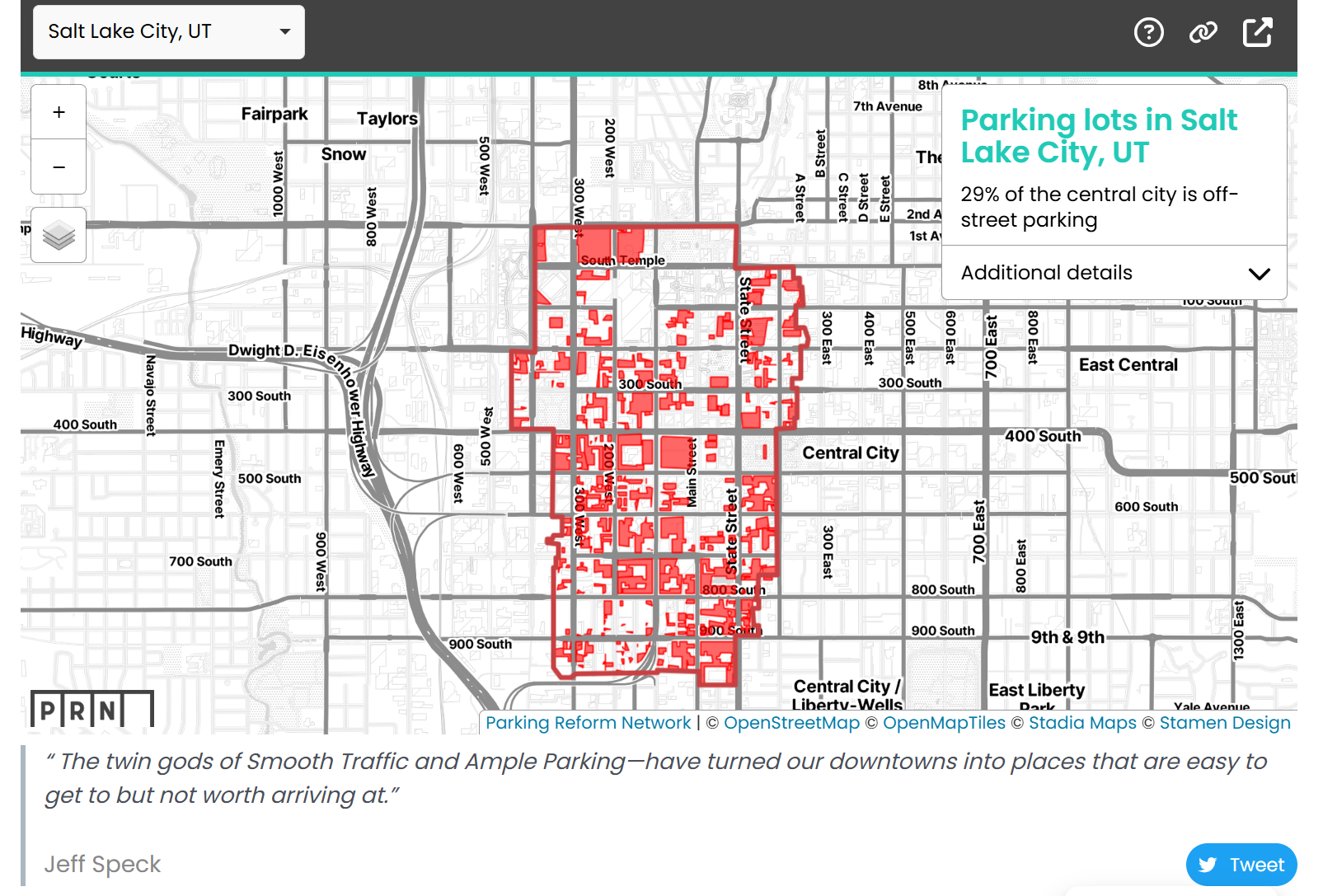Open the Parking Reform Network link
1323x896 pixels.
588,723
